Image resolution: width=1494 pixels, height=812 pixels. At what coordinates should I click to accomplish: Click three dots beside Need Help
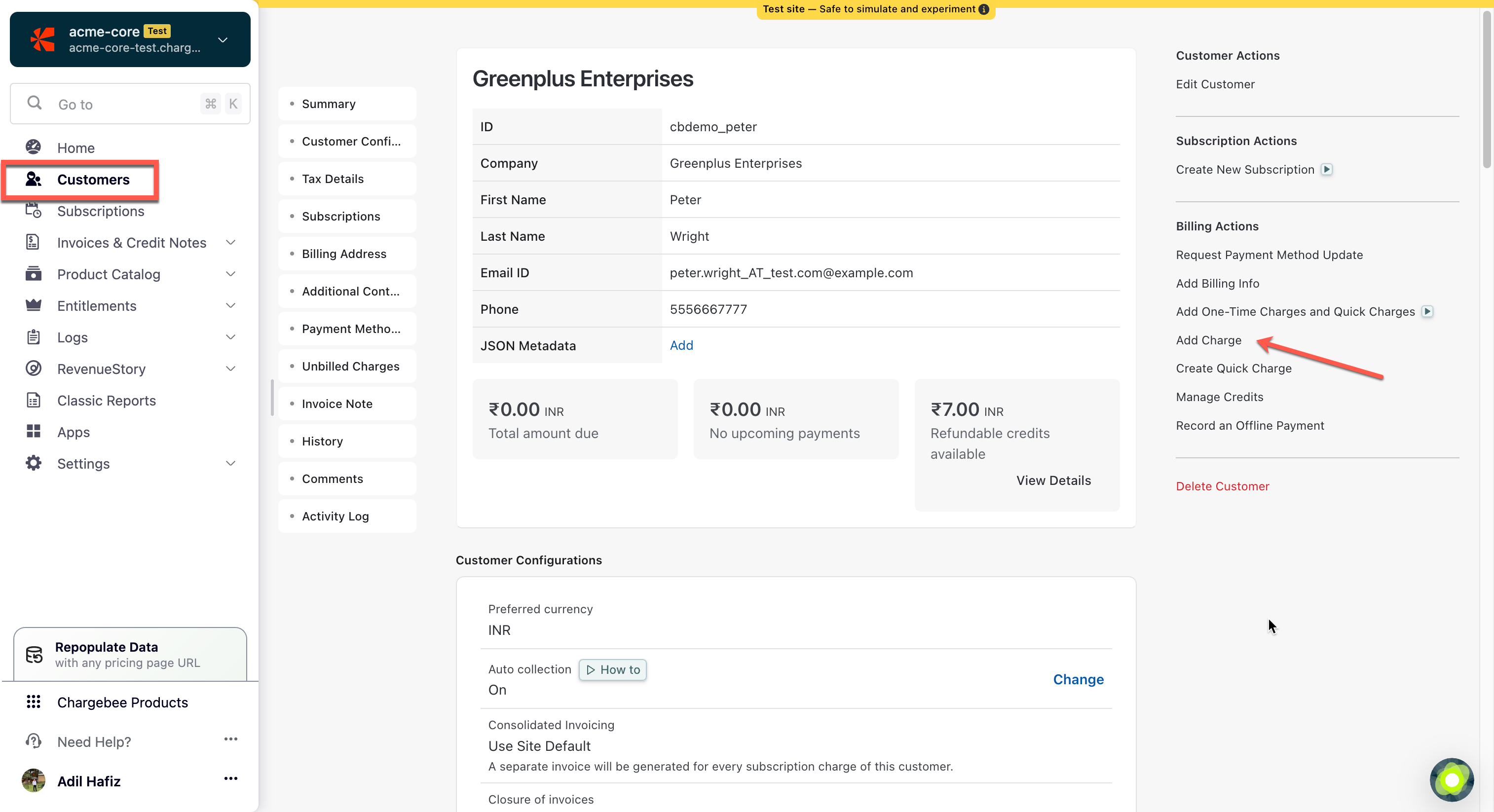(x=231, y=739)
